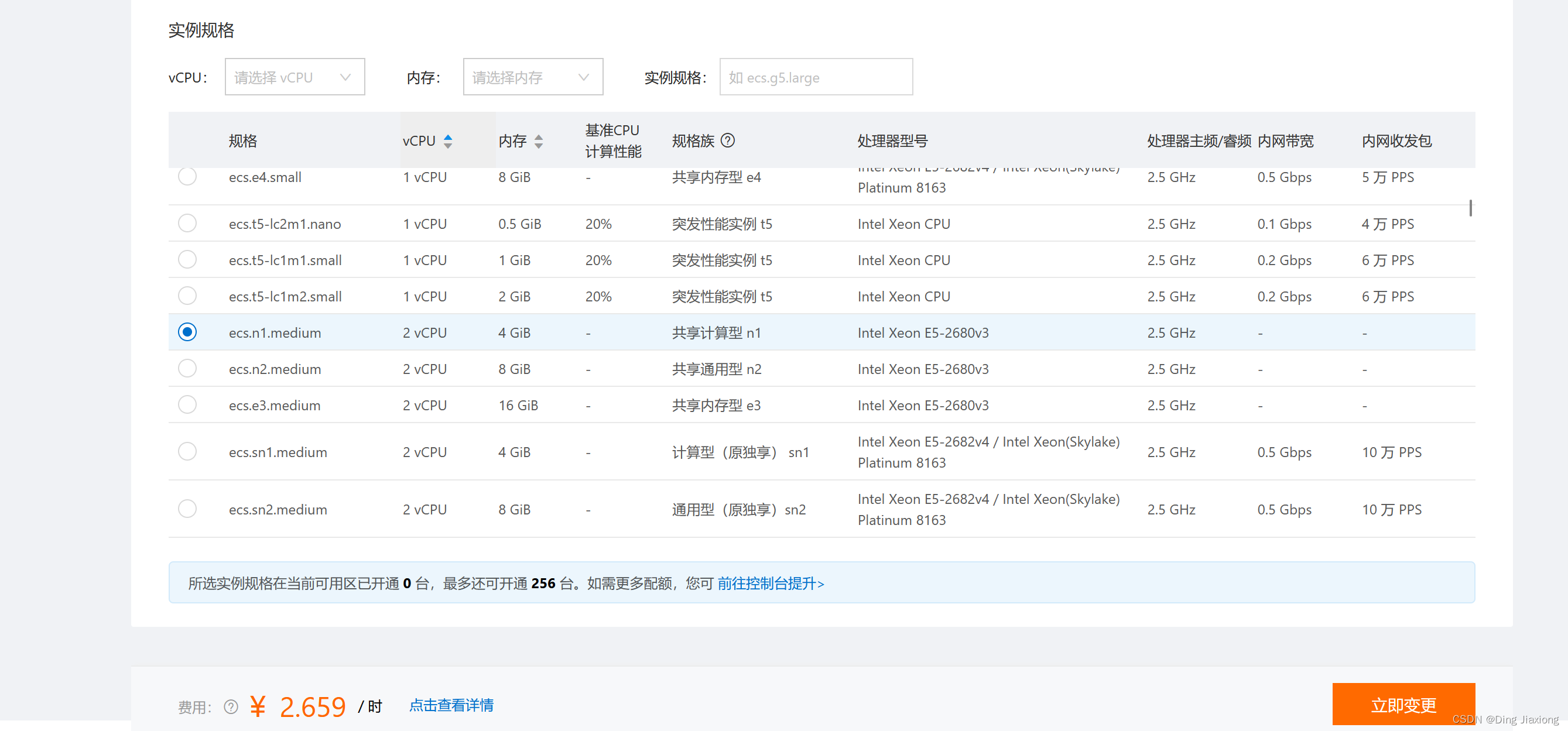Click the ecs.sn2.medium spec name
The width and height of the screenshot is (1568, 731).
tap(278, 509)
